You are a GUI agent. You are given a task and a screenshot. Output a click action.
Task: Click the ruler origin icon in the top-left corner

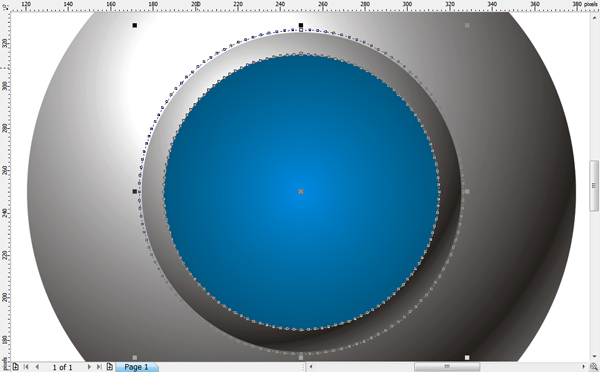click(x=5, y=6)
